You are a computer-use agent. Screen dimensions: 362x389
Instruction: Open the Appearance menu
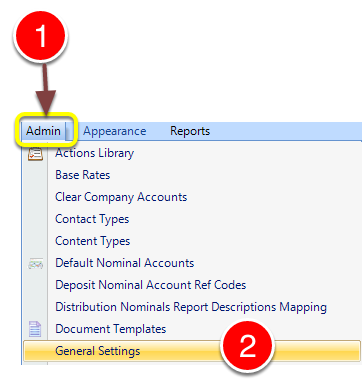(115, 131)
